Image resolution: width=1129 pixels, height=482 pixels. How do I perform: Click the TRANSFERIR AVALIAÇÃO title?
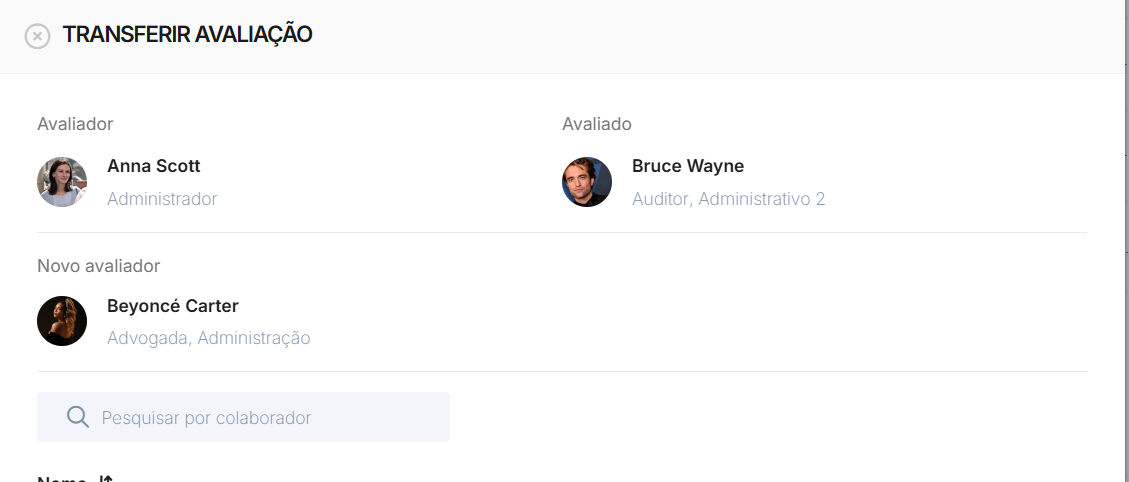point(187,35)
